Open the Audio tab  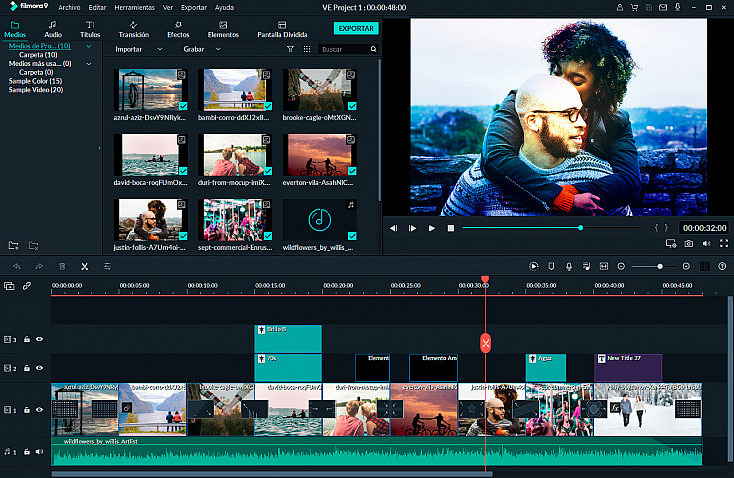(x=52, y=29)
